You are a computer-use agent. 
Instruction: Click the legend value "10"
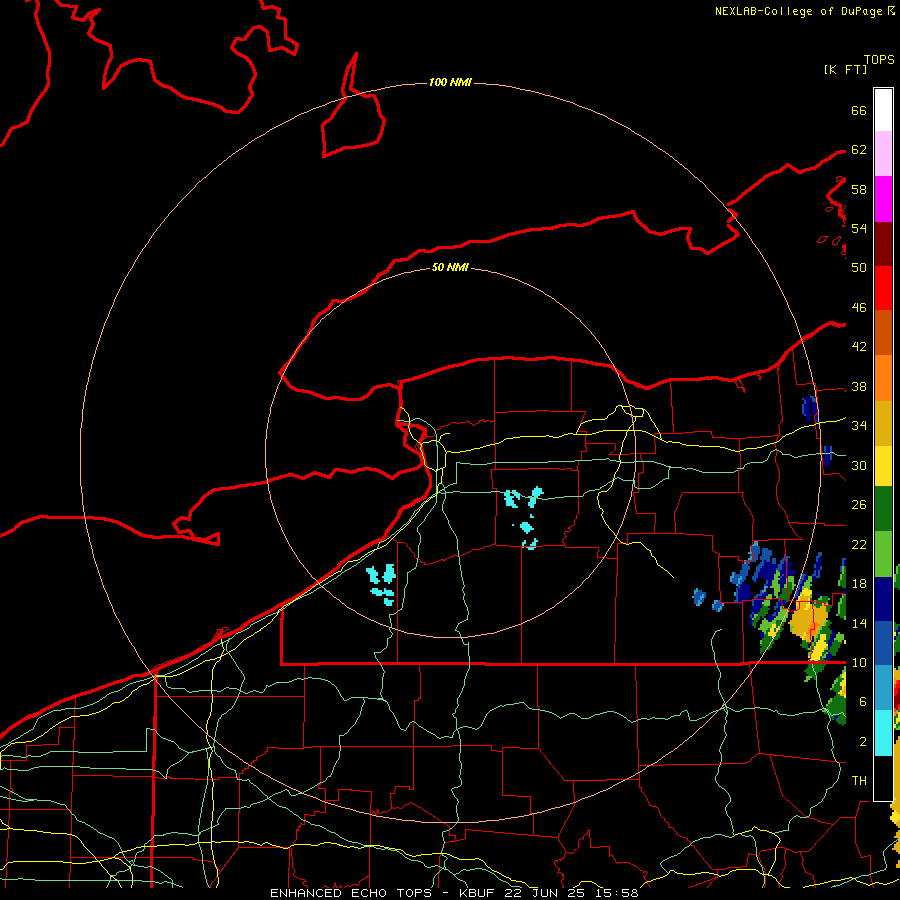859,663
